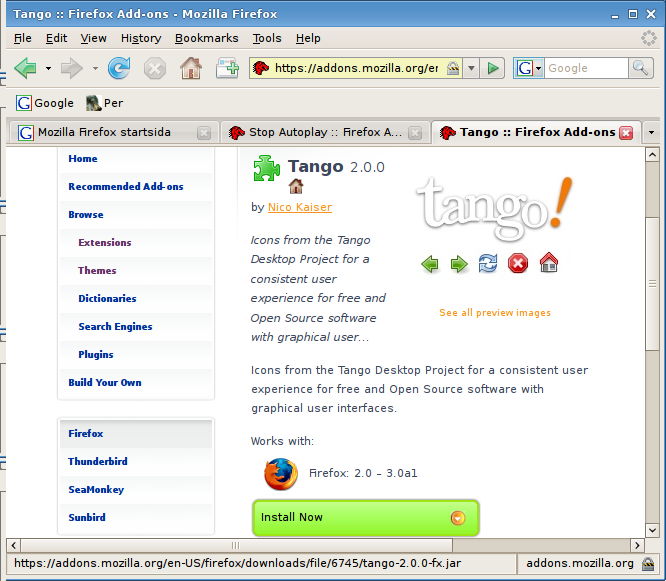Select Thunderbird in the application list
The height and width of the screenshot is (581, 666).
135,462
